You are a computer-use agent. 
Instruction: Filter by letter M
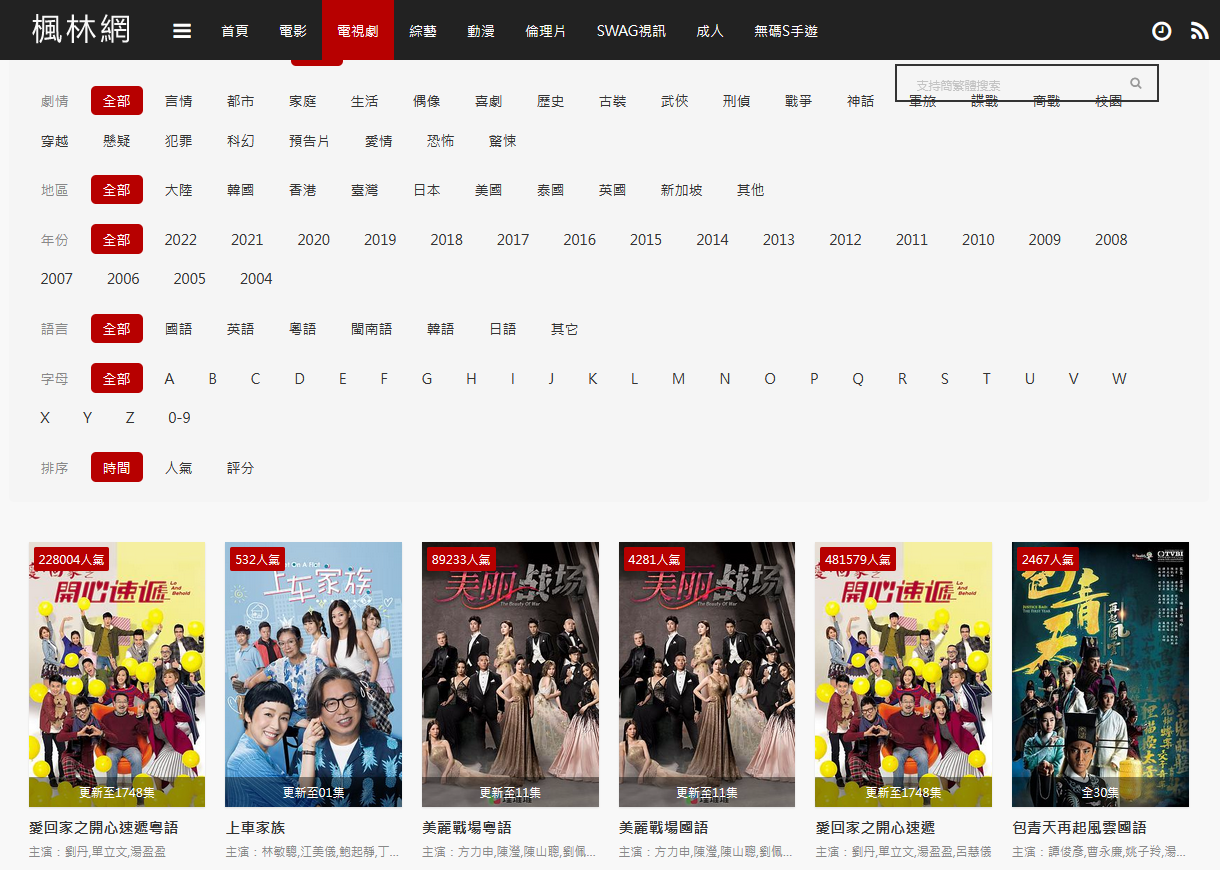679,379
